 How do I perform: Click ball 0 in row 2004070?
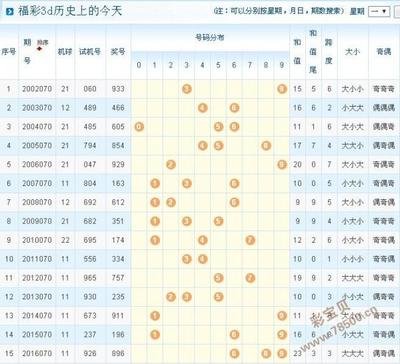139,127
